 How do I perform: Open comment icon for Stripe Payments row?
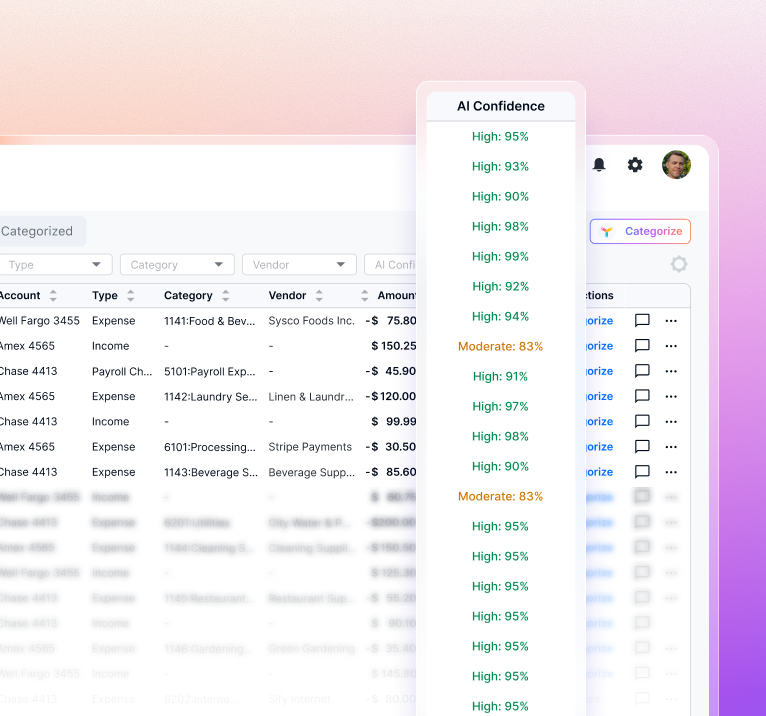click(642, 447)
